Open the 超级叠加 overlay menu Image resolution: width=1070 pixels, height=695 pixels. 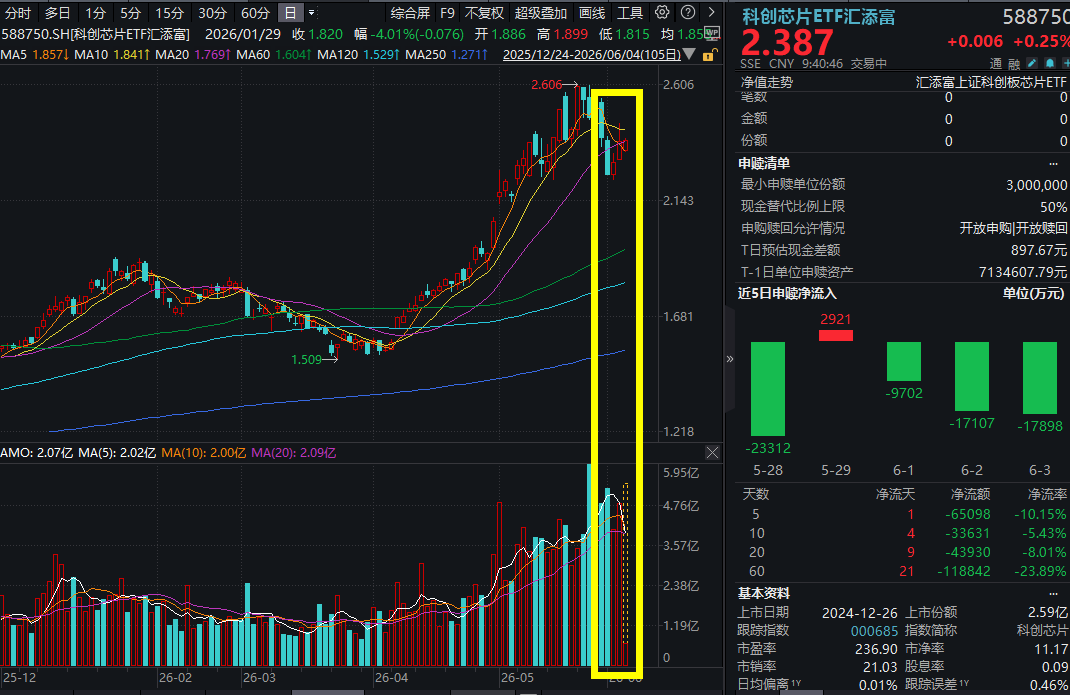(540, 13)
